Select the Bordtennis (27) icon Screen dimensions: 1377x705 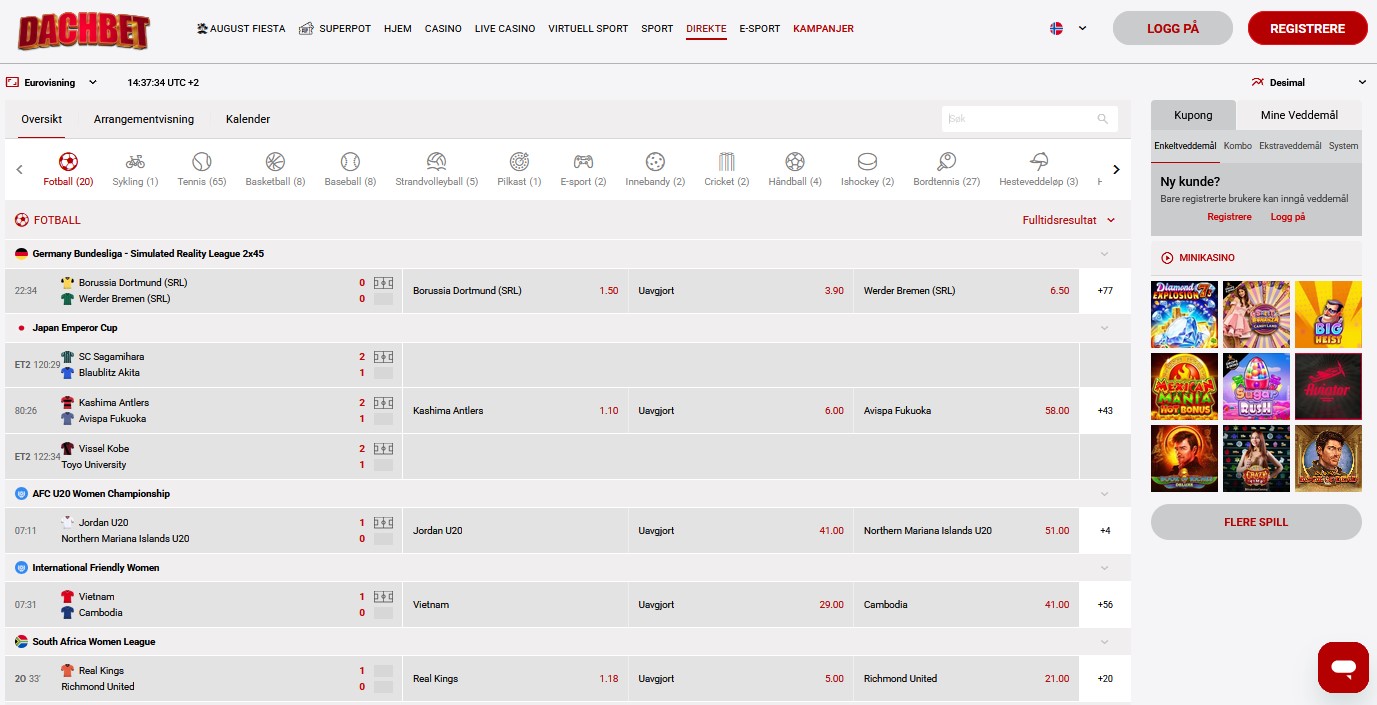(x=946, y=162)
